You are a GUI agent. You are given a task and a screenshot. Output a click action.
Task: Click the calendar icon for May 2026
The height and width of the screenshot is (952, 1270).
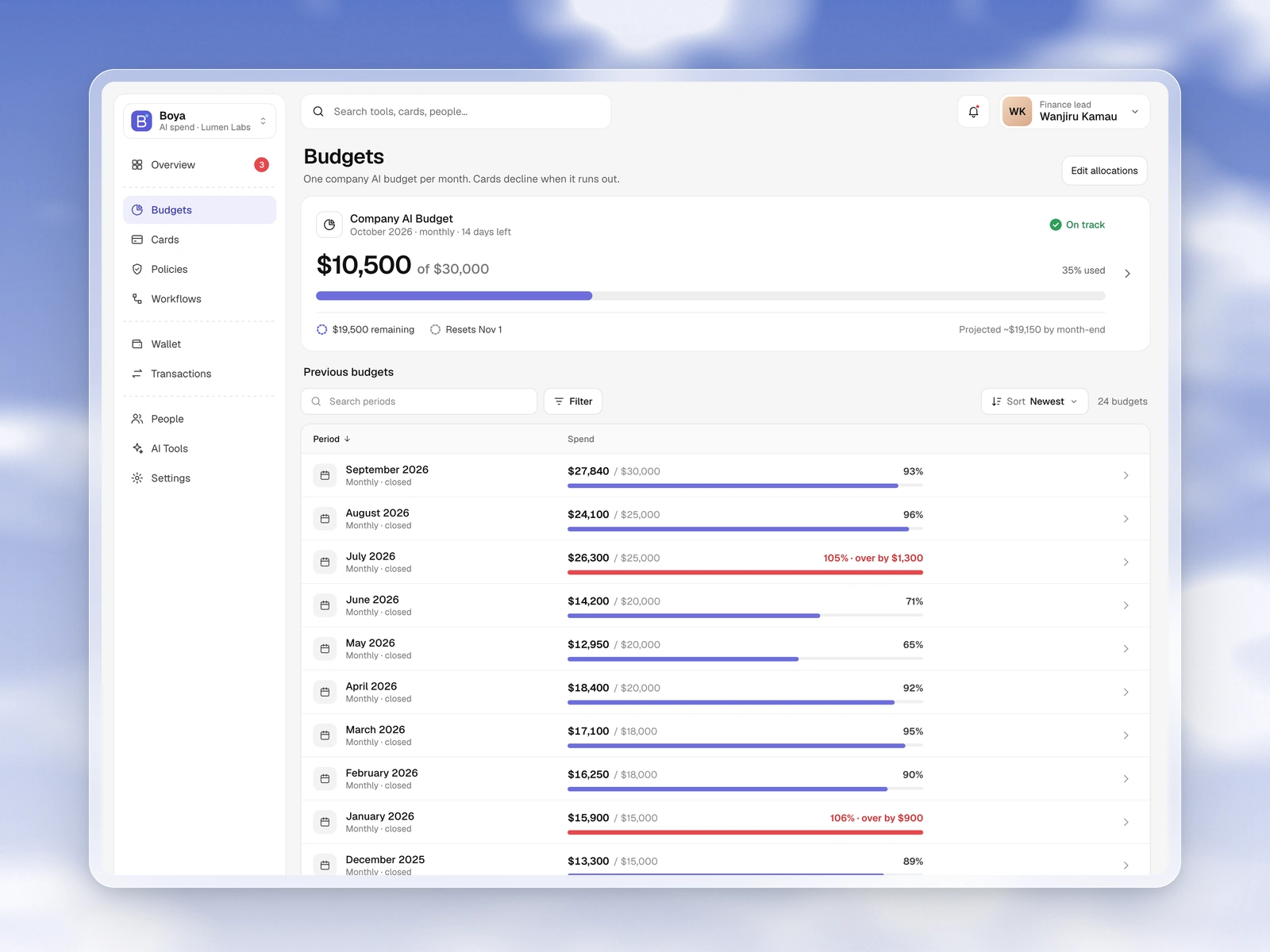click(x=325, y=649)
